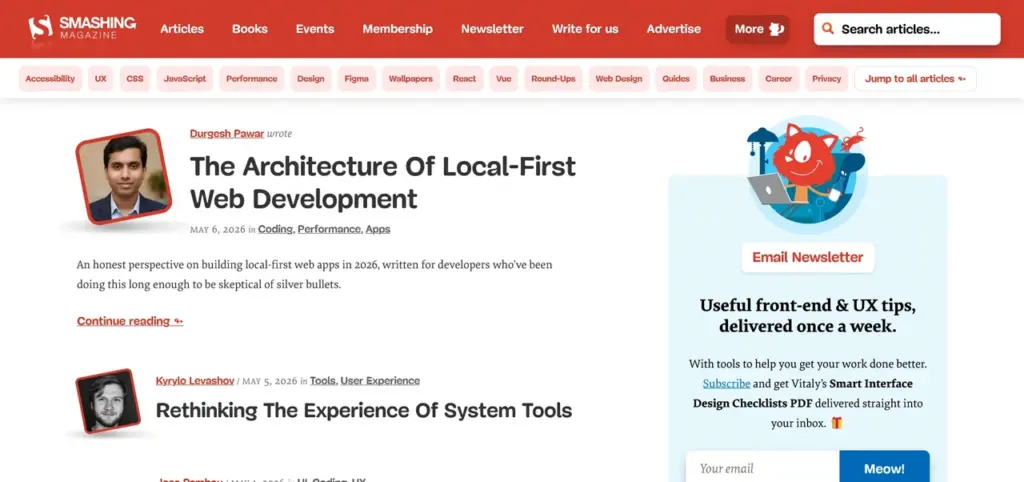1024x482 pixels.
Task: Pick the Design category tag
Action: (311, 78)
